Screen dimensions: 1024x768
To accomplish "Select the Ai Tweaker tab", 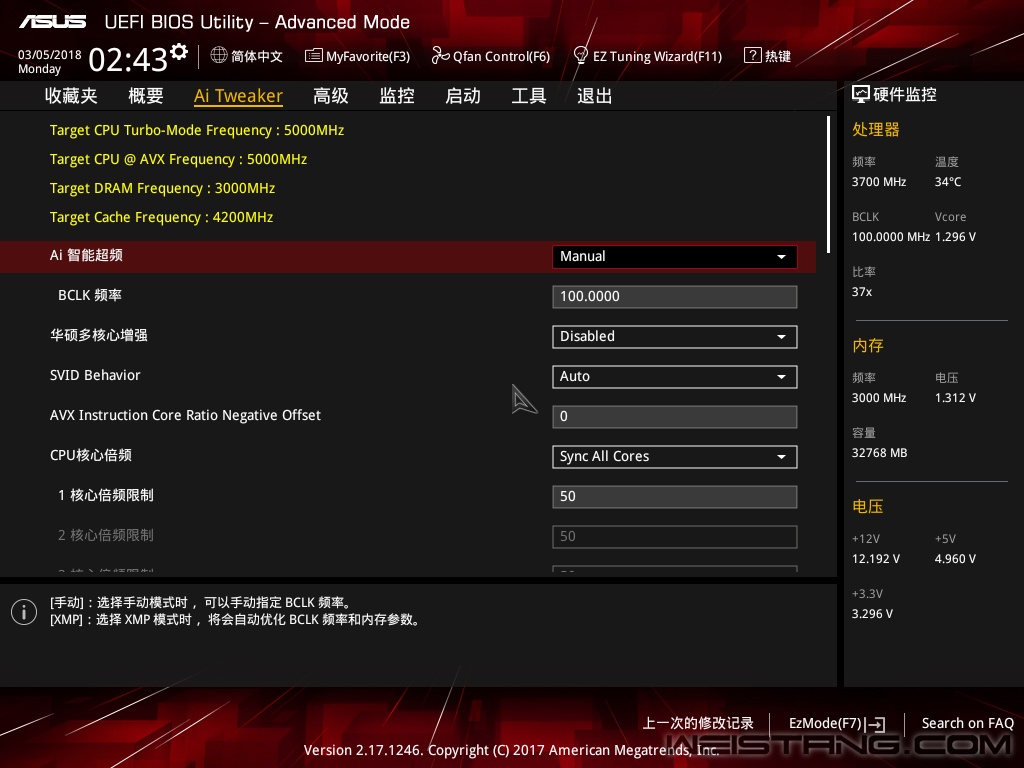I will 238,96.
